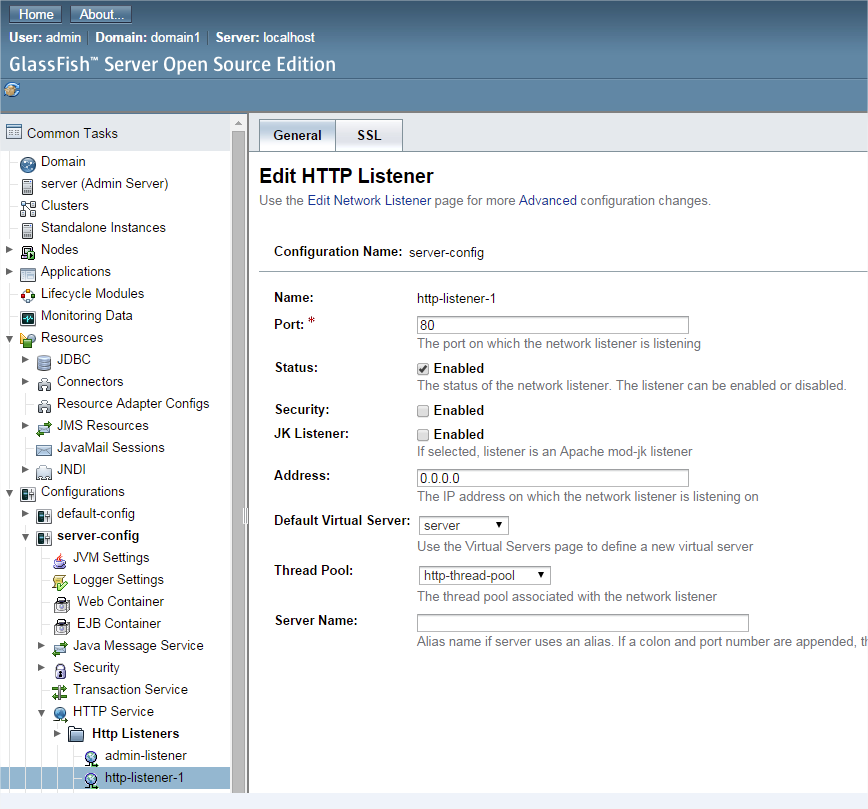Select the Monitoring Data icon

coord(28,316)
